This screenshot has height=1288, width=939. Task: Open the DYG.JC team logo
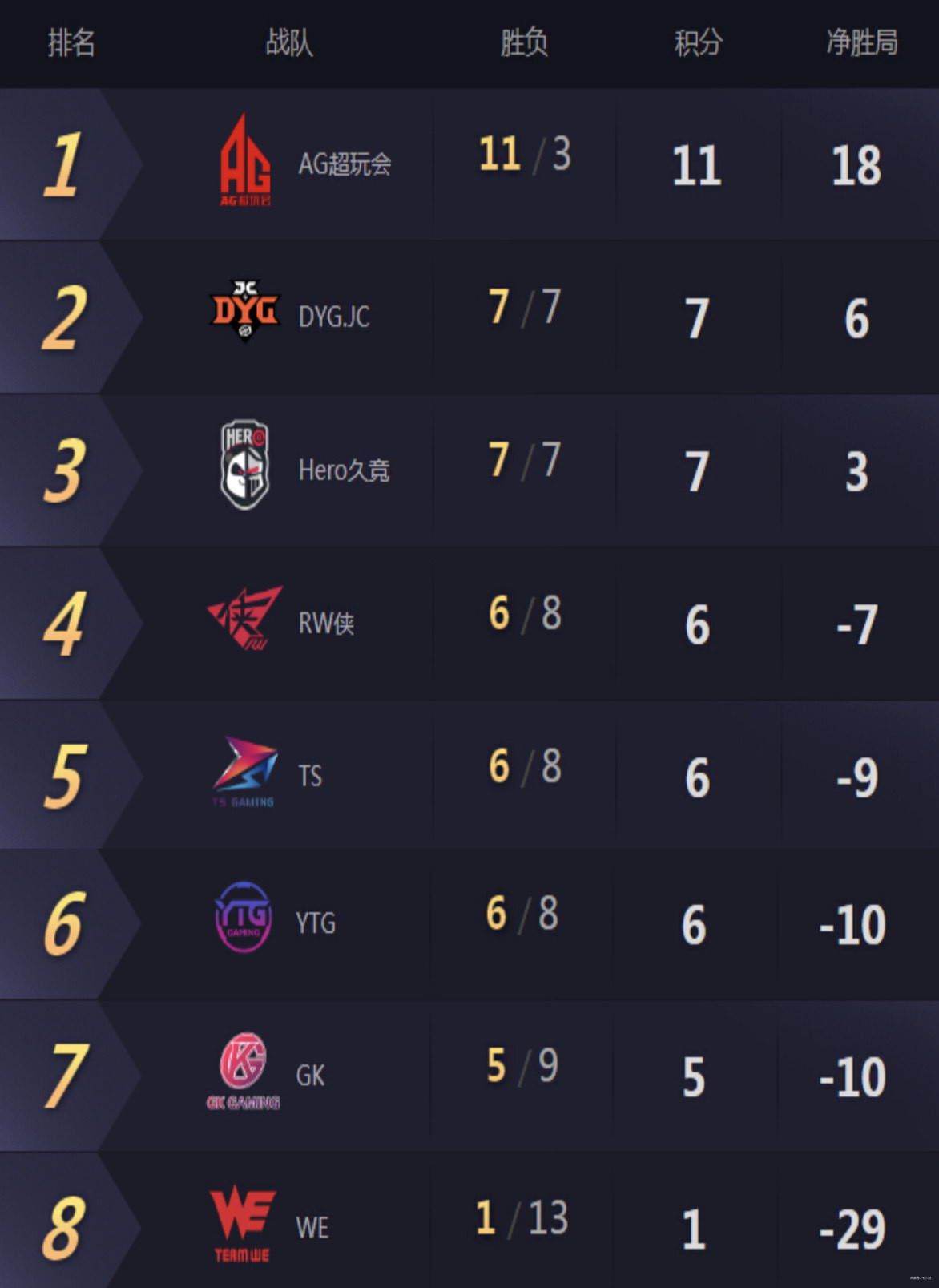coord(244,310)
